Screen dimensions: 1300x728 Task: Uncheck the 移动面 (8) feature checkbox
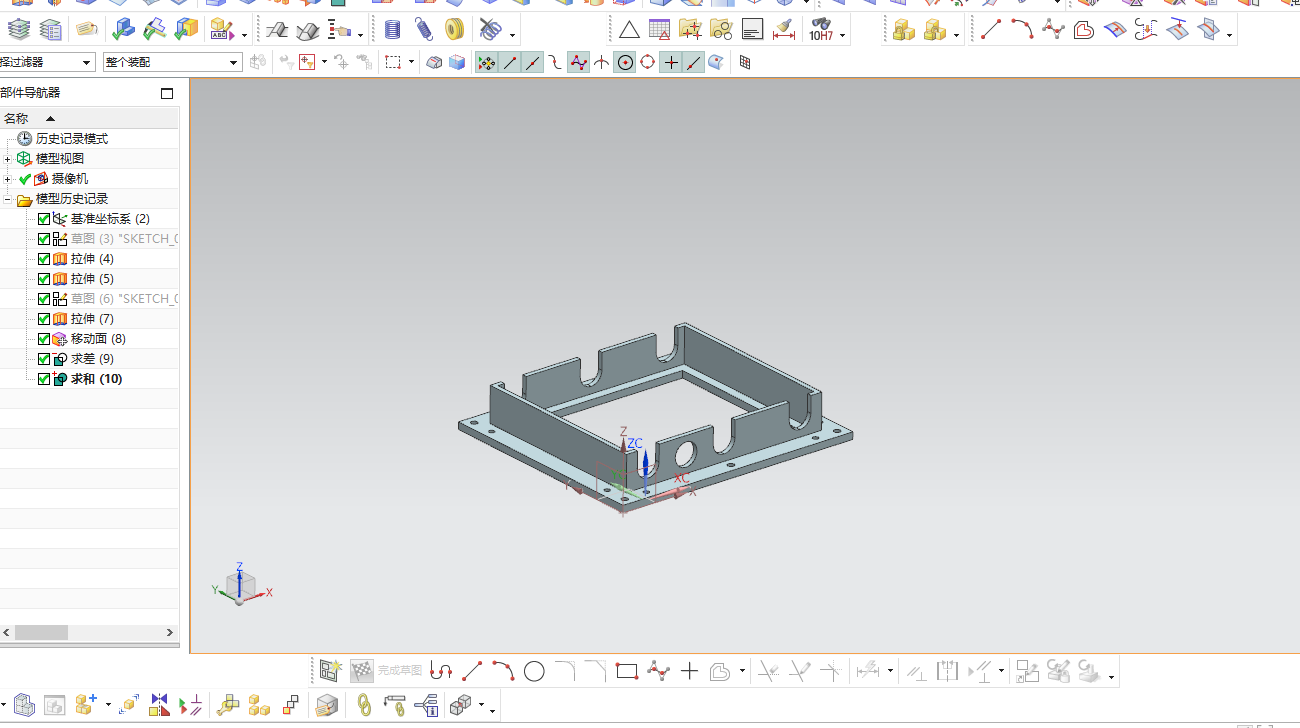44,339
